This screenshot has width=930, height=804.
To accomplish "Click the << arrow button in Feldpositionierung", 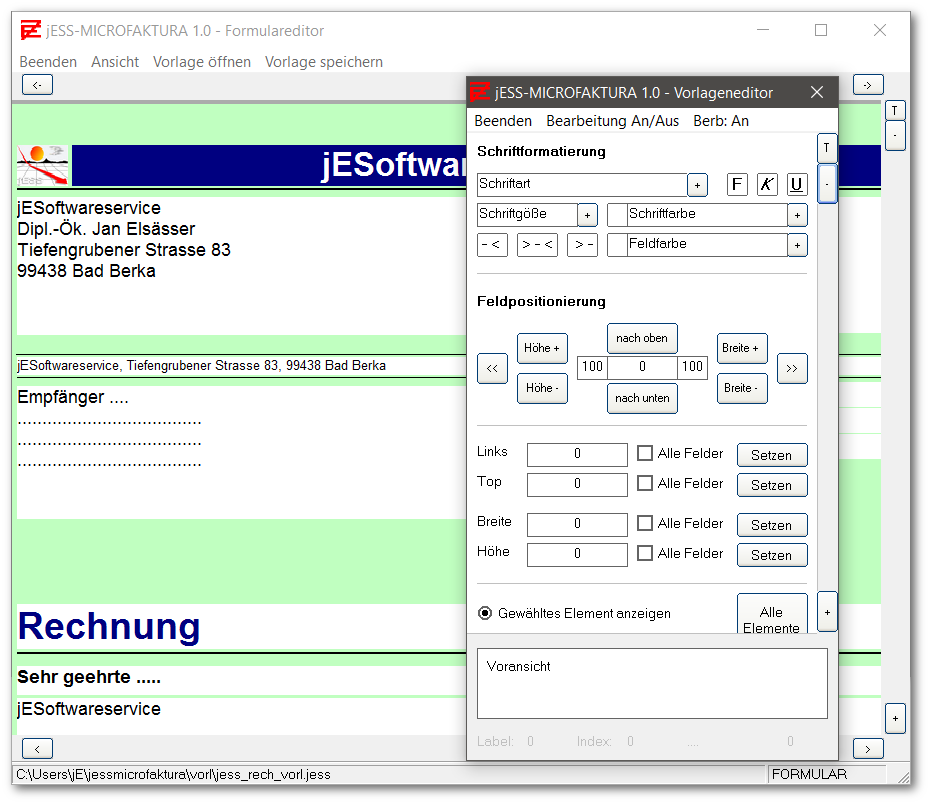I will tap(492, 368).
